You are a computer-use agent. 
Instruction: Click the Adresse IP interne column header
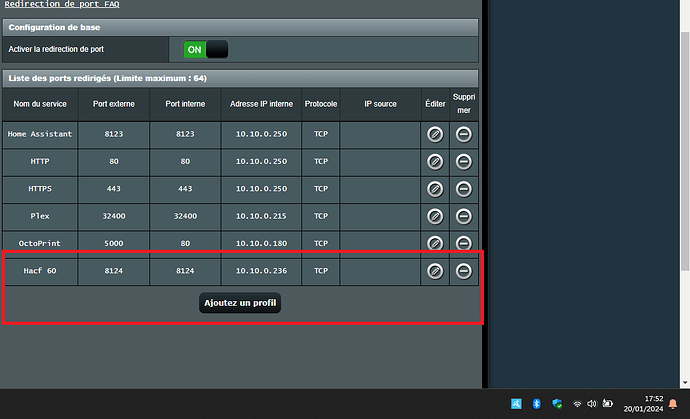tap(261, 104)
